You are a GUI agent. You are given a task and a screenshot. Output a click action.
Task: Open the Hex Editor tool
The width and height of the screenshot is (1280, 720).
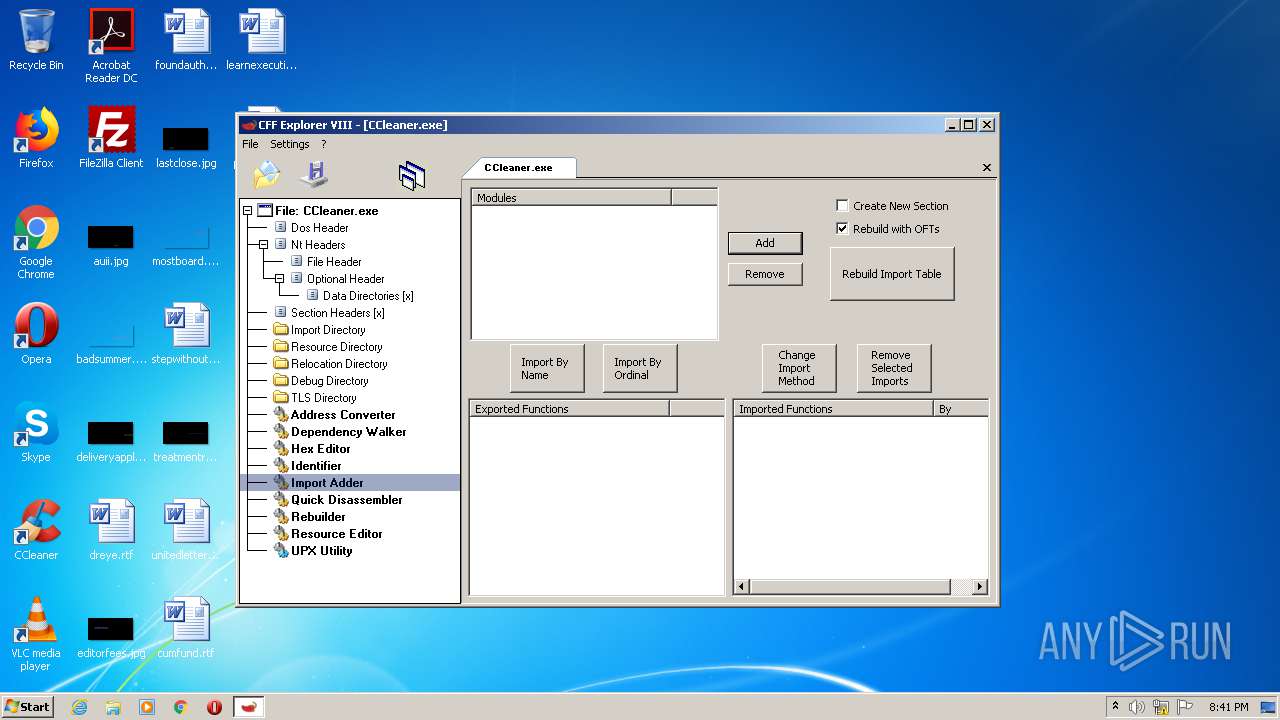pyautogui.click(x=320, y=449)
